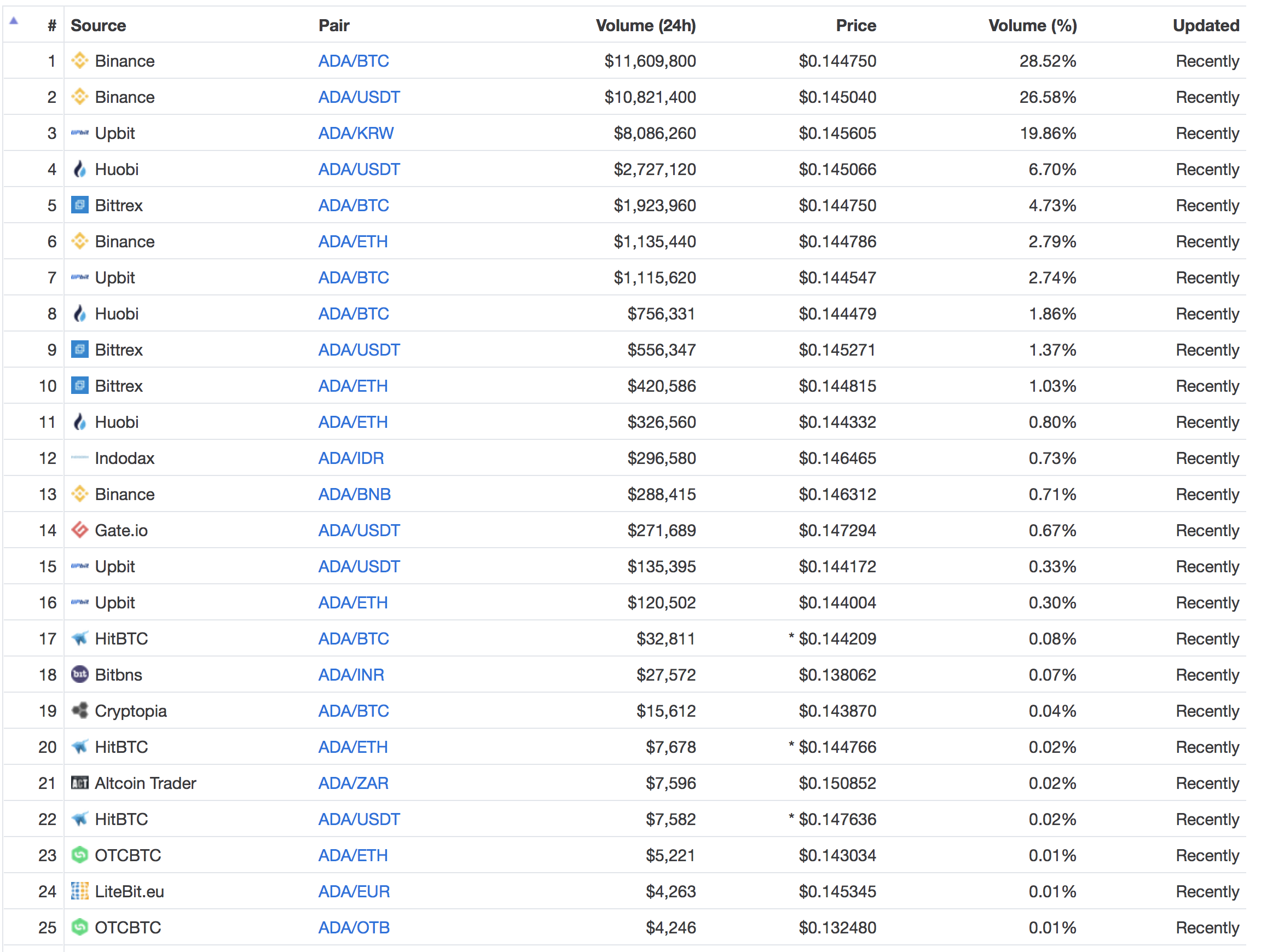Select the Upbit exchange icon beside ADA/KRW

(80, 133)
